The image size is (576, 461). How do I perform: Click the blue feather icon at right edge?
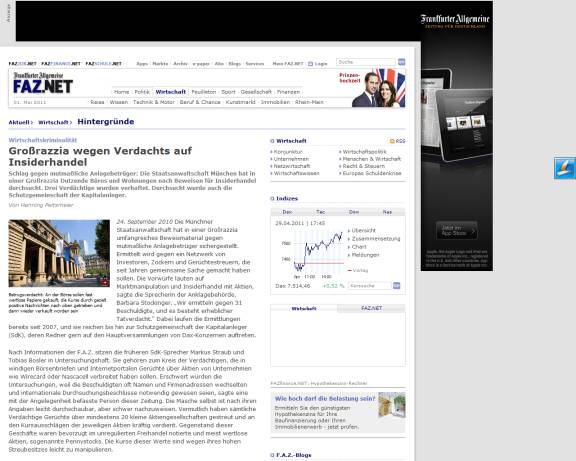pyautogui.click(x=564, y=168)
